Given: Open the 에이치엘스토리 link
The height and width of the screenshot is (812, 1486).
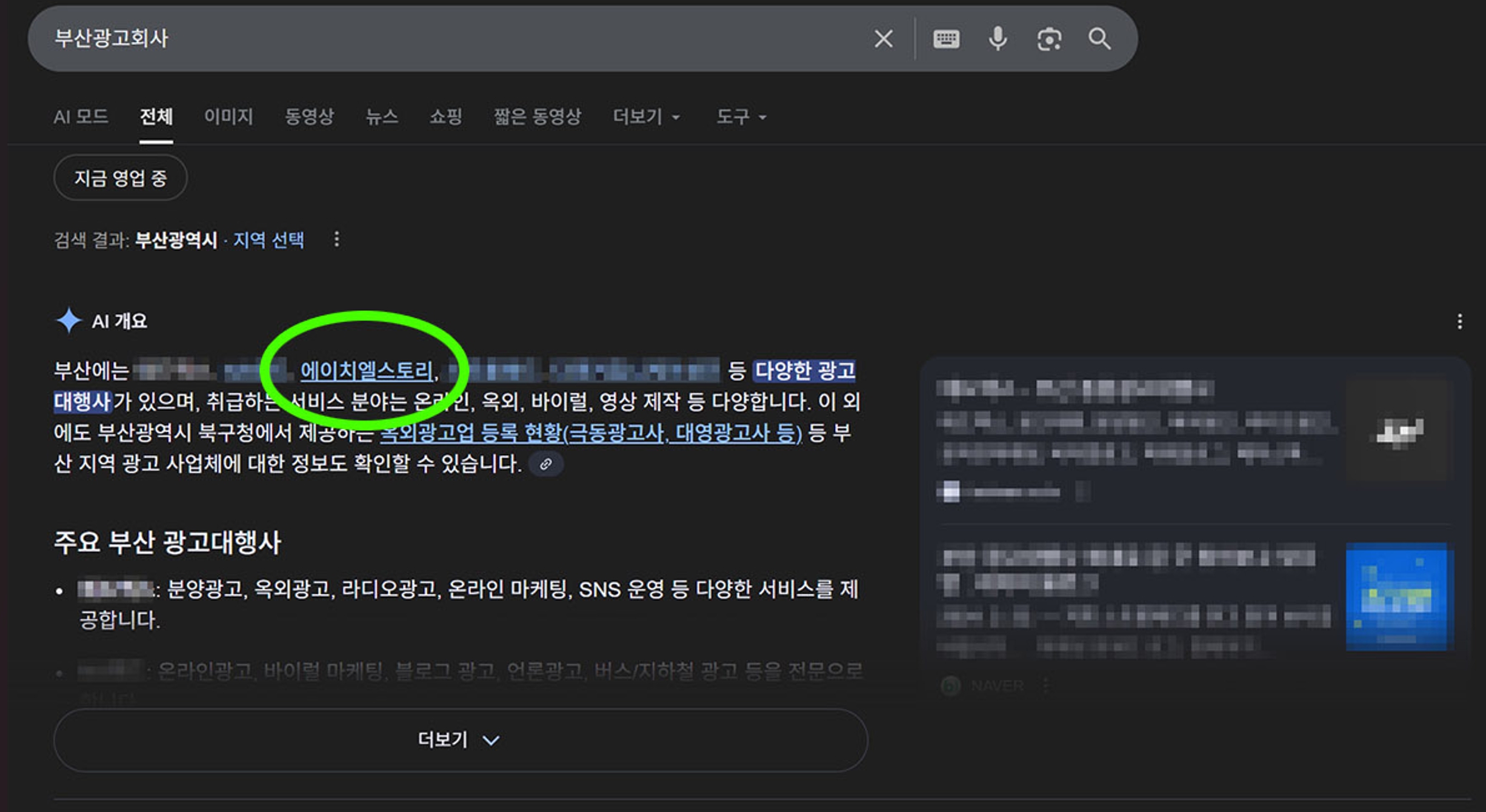Looking at the screenshot, I should coord(367,370).
